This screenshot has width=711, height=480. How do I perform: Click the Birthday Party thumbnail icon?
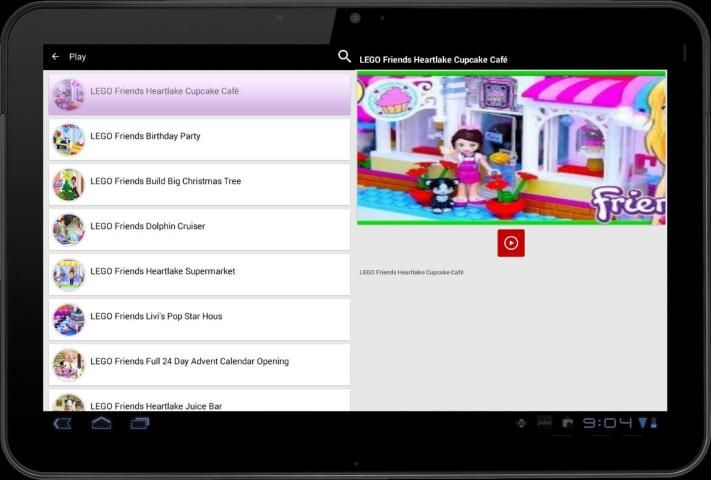[68, 139]
